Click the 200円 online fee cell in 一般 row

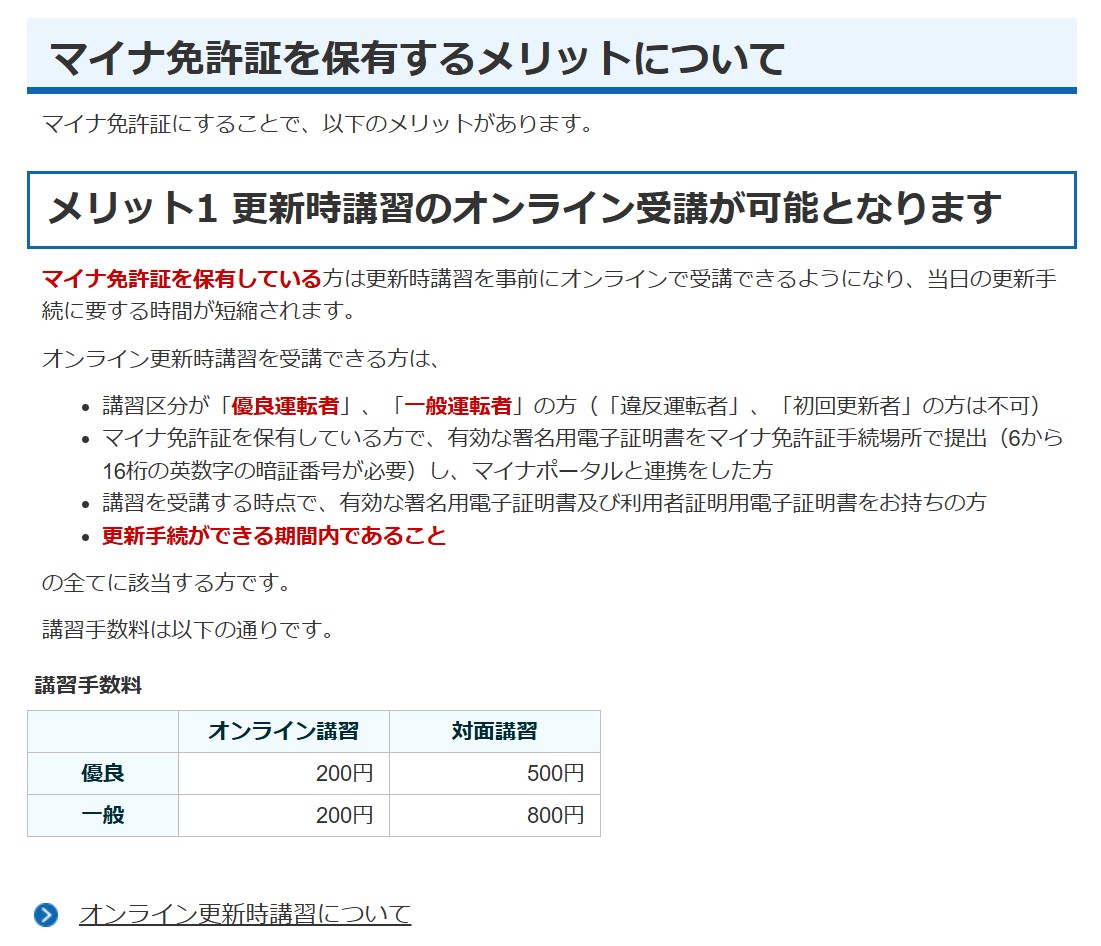tap(344, 815)
